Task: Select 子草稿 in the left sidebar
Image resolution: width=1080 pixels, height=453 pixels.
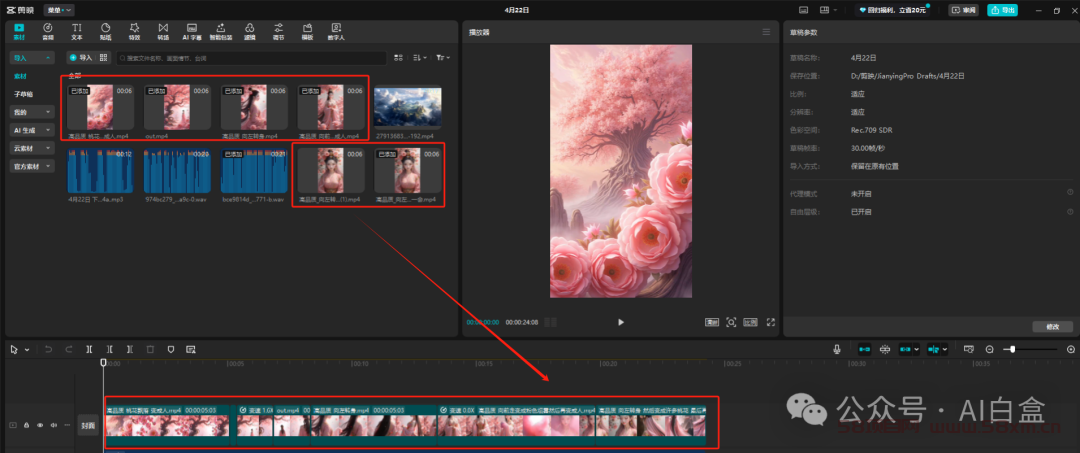Action: pyautogui.click(x=23, y=94)
